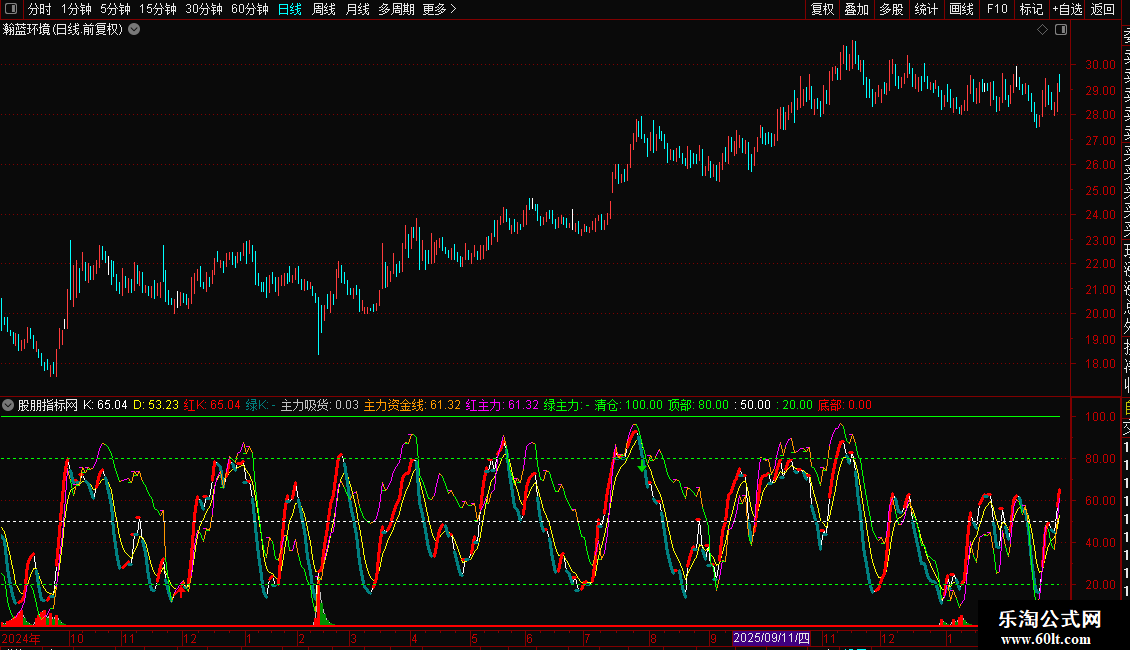Click the K: 65.04 legend value
Image resolution: width=1130 pixels, height=650 pixels.
(x=105, y=405)
